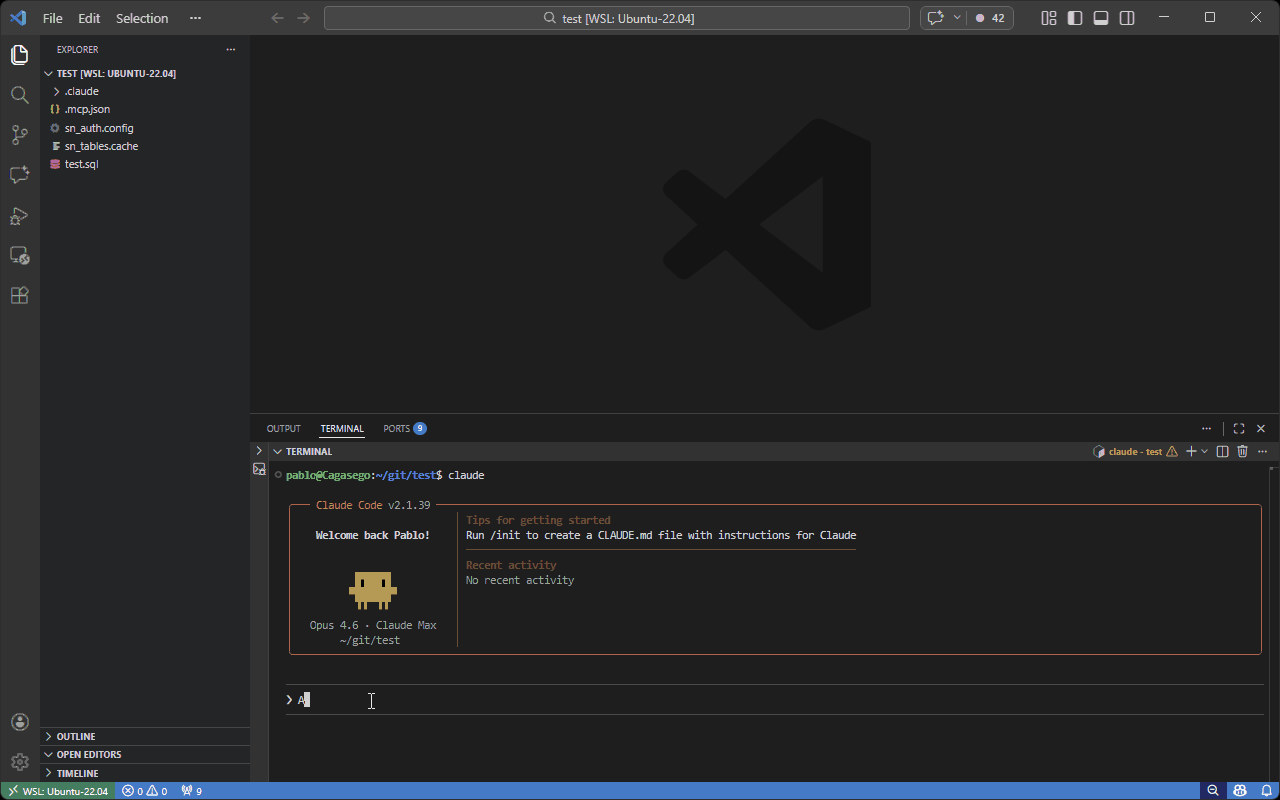Image resolution: width=1280 pixels, height=800 pixels.
Task: Toggle the secondary side bar
Action: pyautogui.click(x=1126, y=17)
